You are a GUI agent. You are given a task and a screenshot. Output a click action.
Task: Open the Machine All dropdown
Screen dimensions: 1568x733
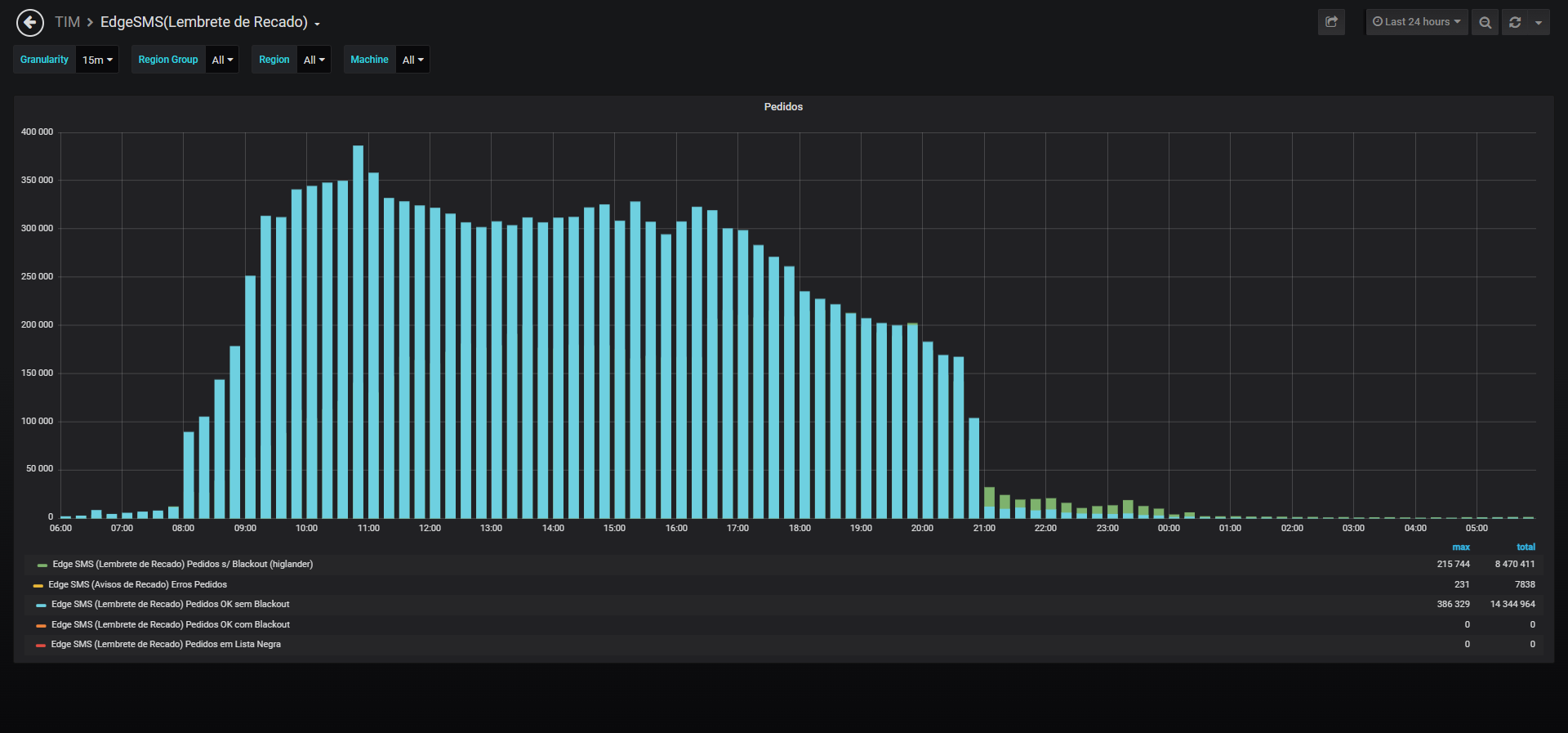(x=412, y=60)
